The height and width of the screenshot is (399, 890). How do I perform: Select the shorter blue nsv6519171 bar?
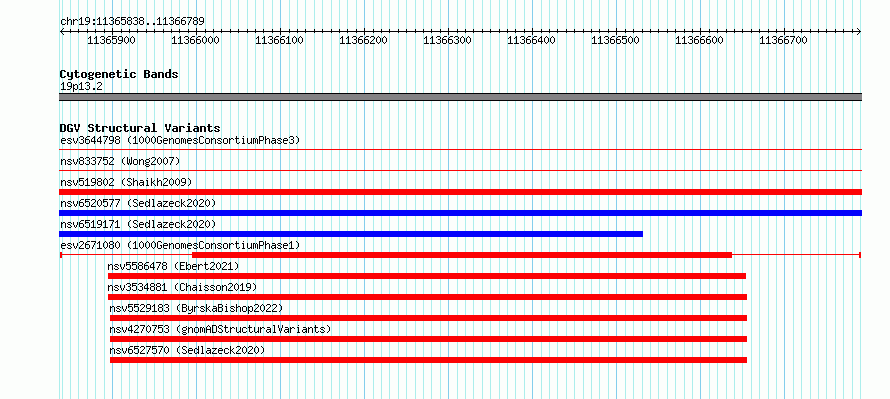tap(351, 234)
